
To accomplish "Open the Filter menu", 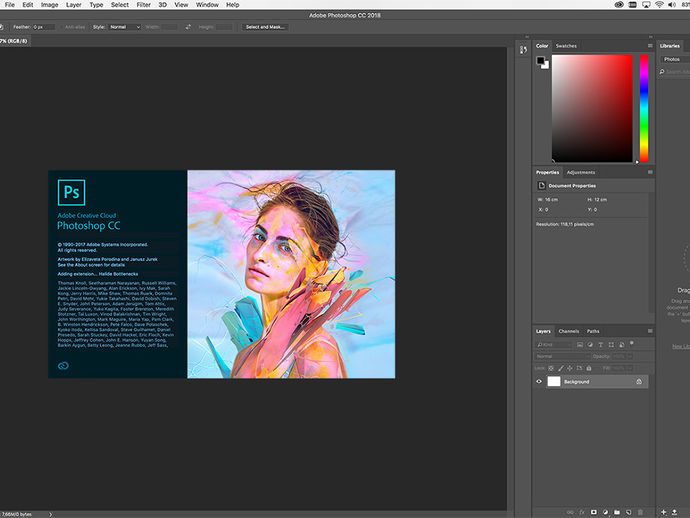I will pos(143,5).
